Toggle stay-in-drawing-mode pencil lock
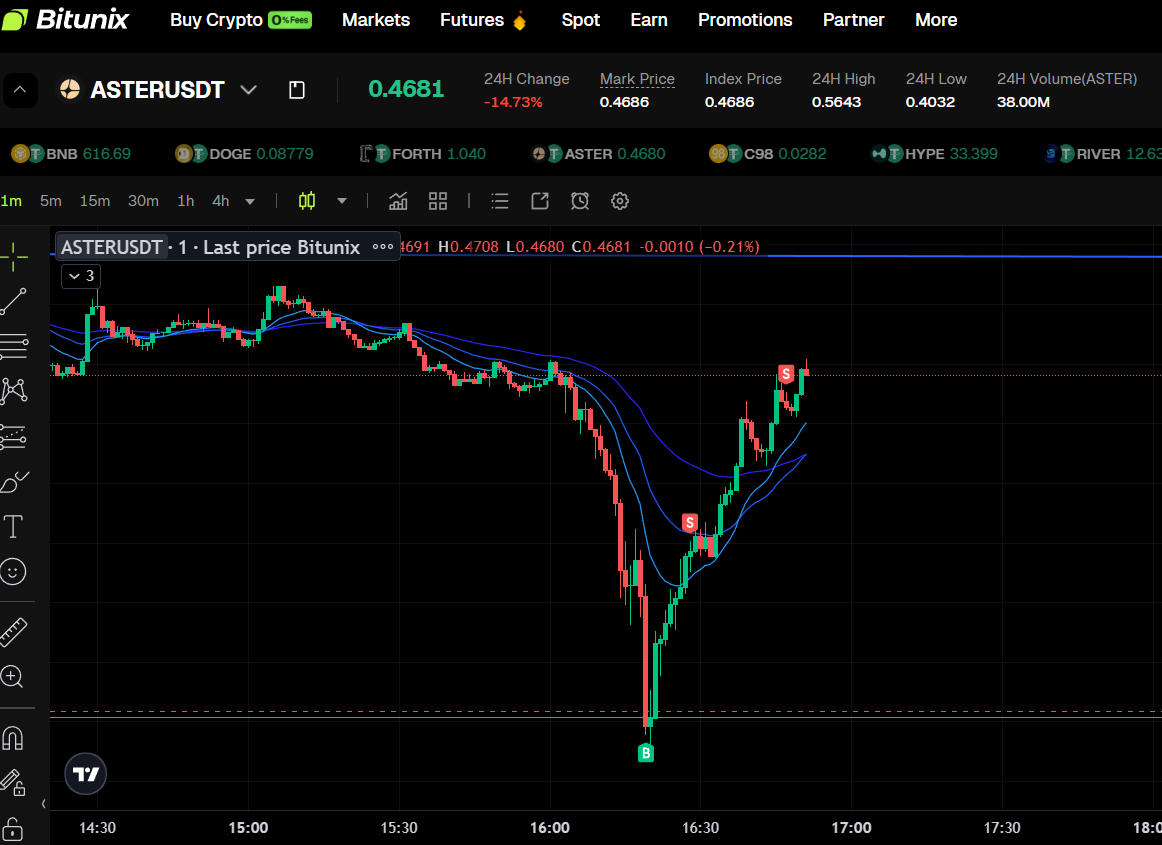Viewport: 1162px width, 845px height. [13, 782]
